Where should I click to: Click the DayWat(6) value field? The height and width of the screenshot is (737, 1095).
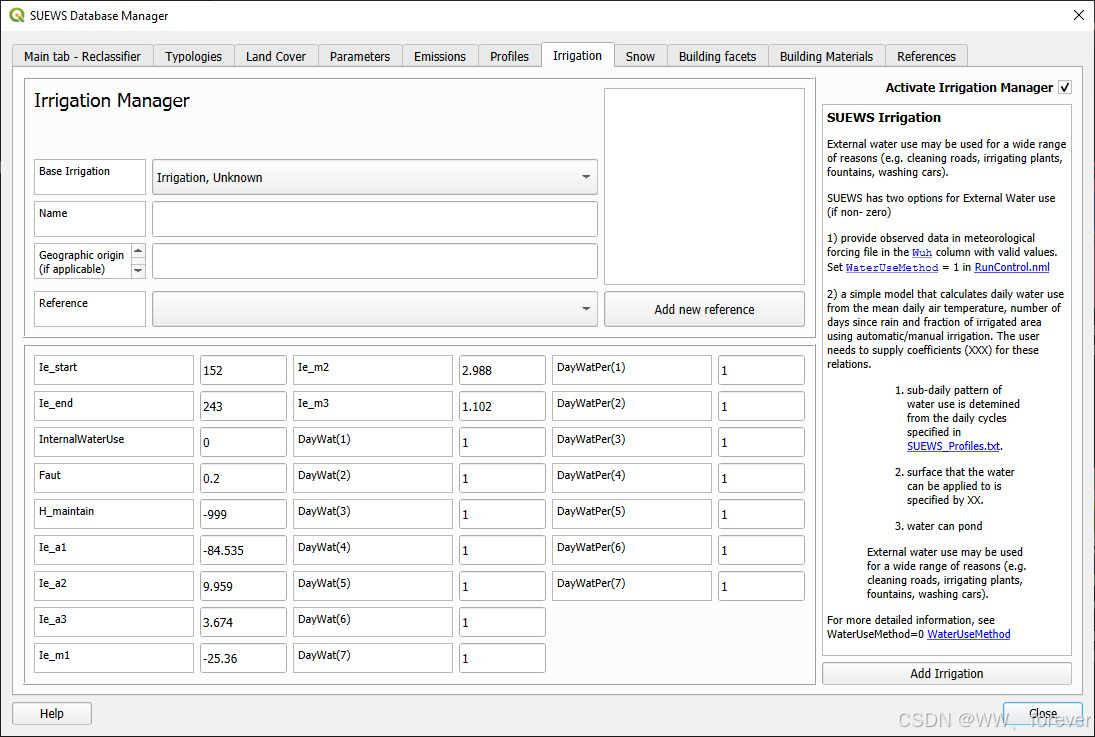coord(502,622)
